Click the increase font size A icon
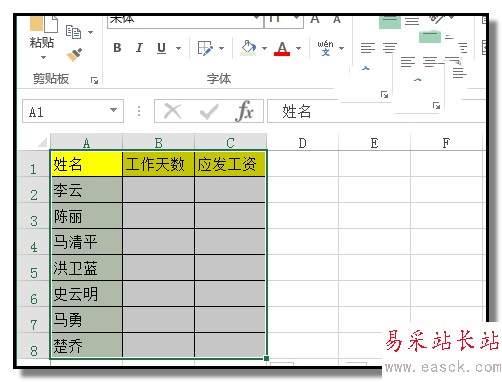Screen dimensions: 502x382 [315, 20]
